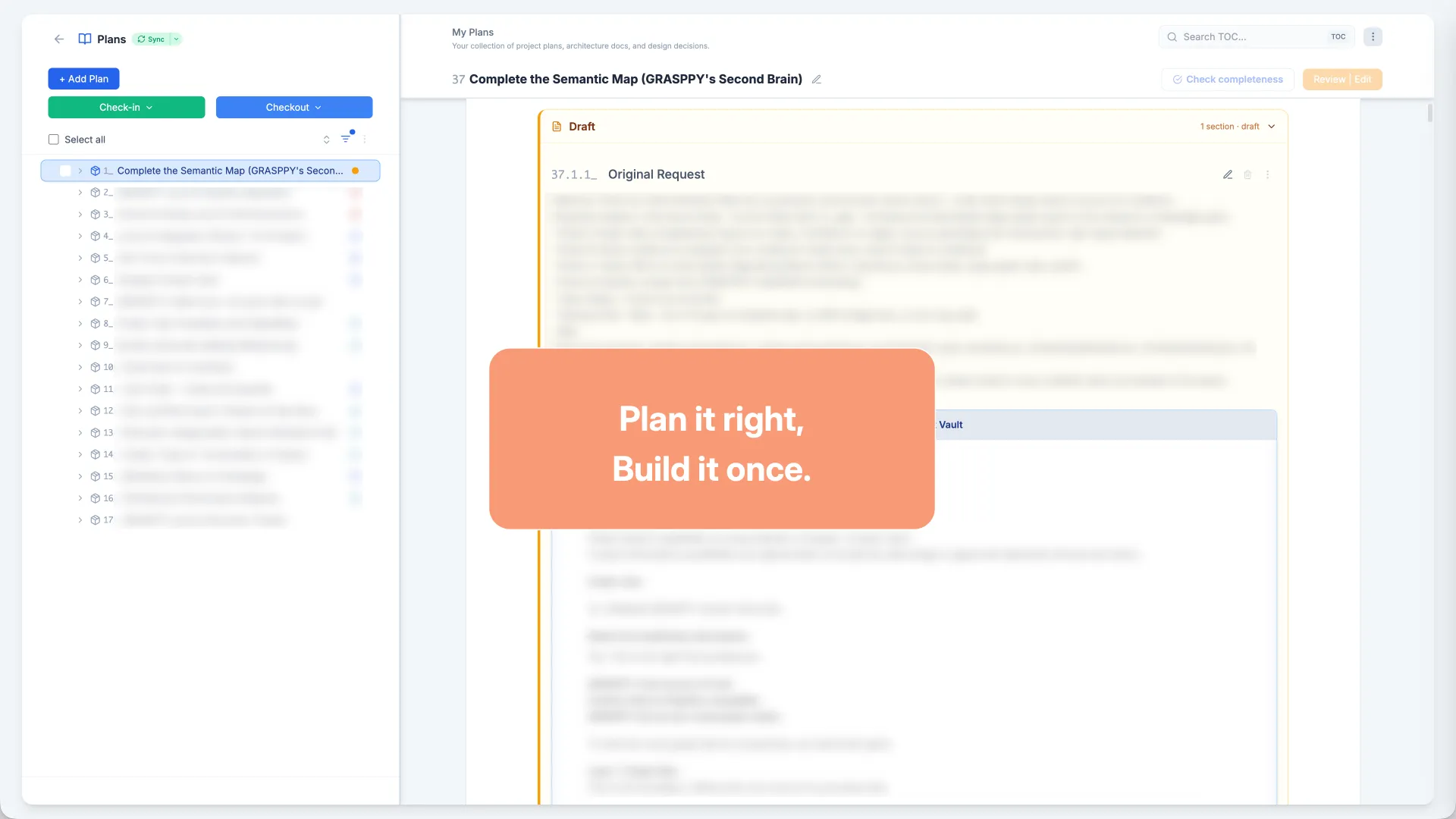Screen dimensions: 1456x819
Task: Click pencil icon beside plan title
Action: point(817,80)
